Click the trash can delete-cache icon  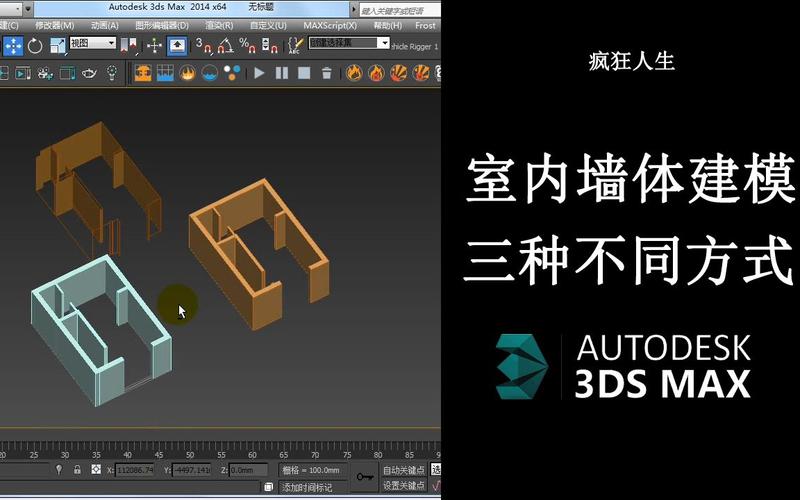327,73
